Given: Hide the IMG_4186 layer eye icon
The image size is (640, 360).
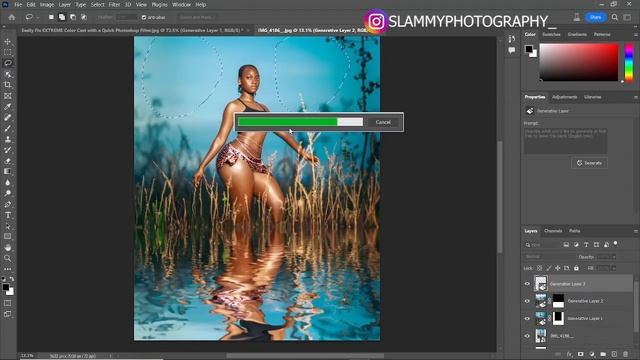Looking at the screenshot, I should click(x=527, y=336).
